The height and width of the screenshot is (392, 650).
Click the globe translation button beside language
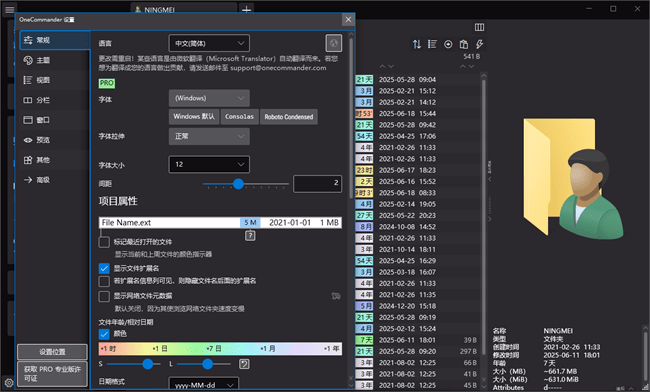[334, 43]
